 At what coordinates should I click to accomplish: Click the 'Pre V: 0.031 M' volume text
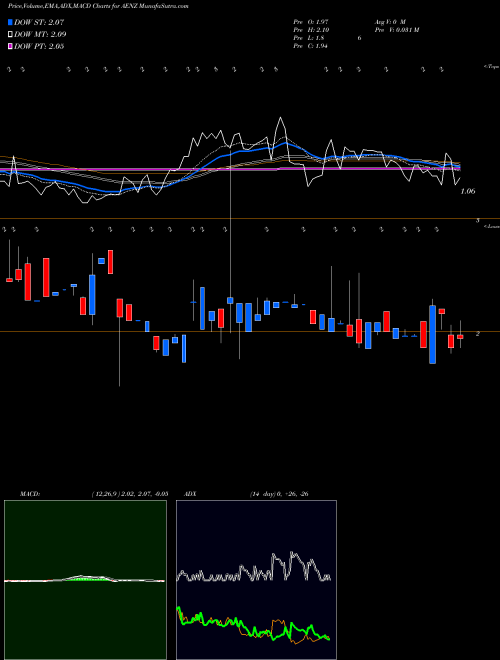pos(397,30)
